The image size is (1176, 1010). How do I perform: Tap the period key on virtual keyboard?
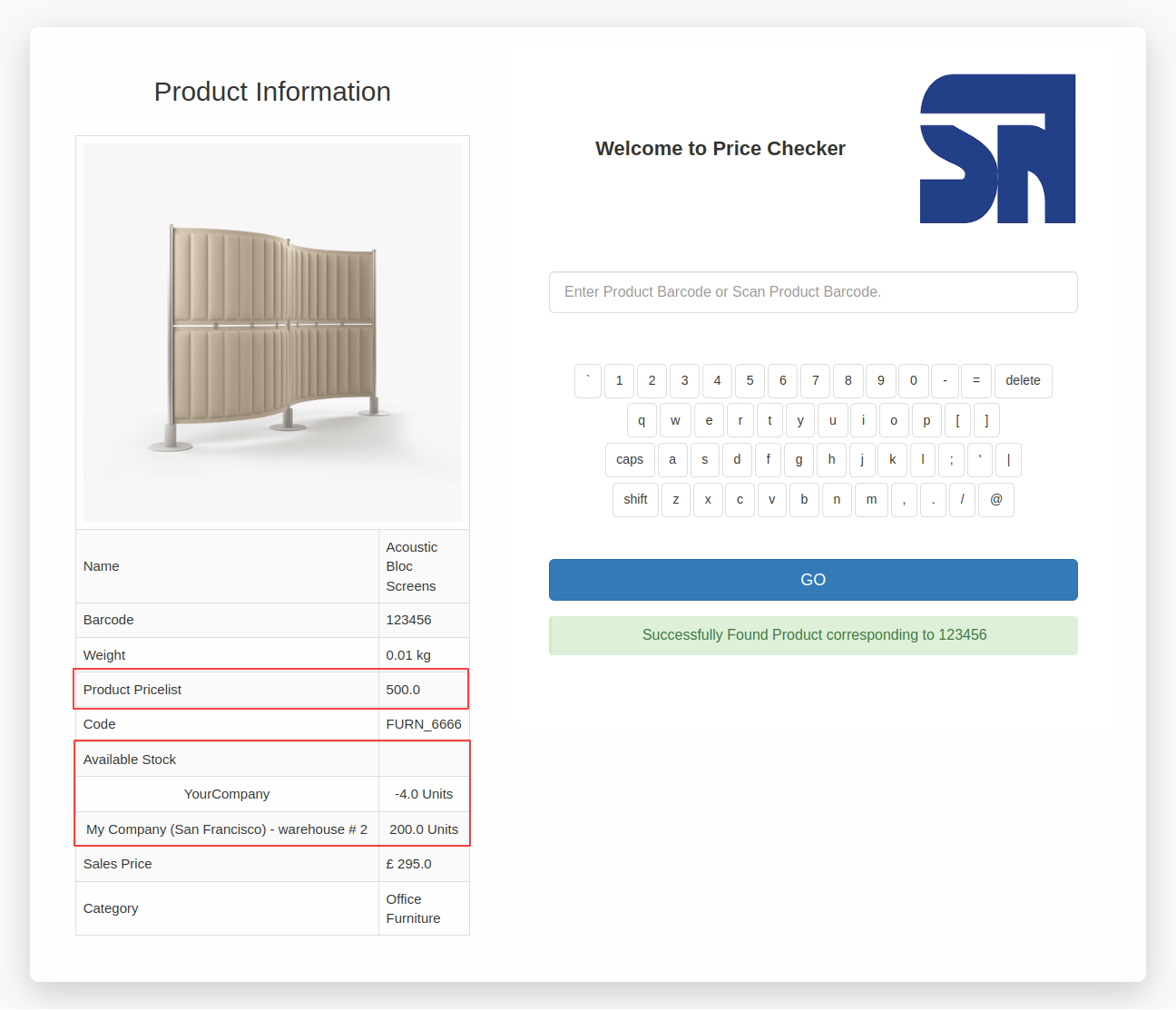pos(933,500)
